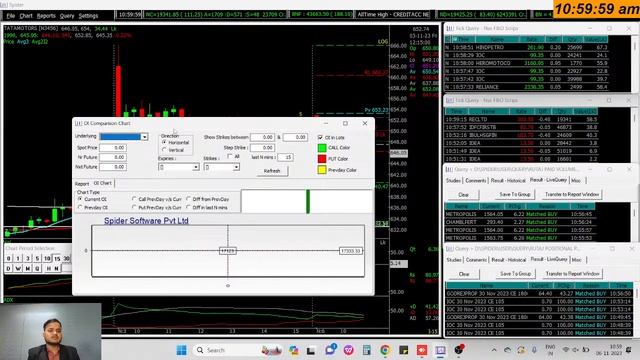The image size is (640, 360).
Task: Open the Wi-Fi network tray icon
Action: [x=566, y=350]
